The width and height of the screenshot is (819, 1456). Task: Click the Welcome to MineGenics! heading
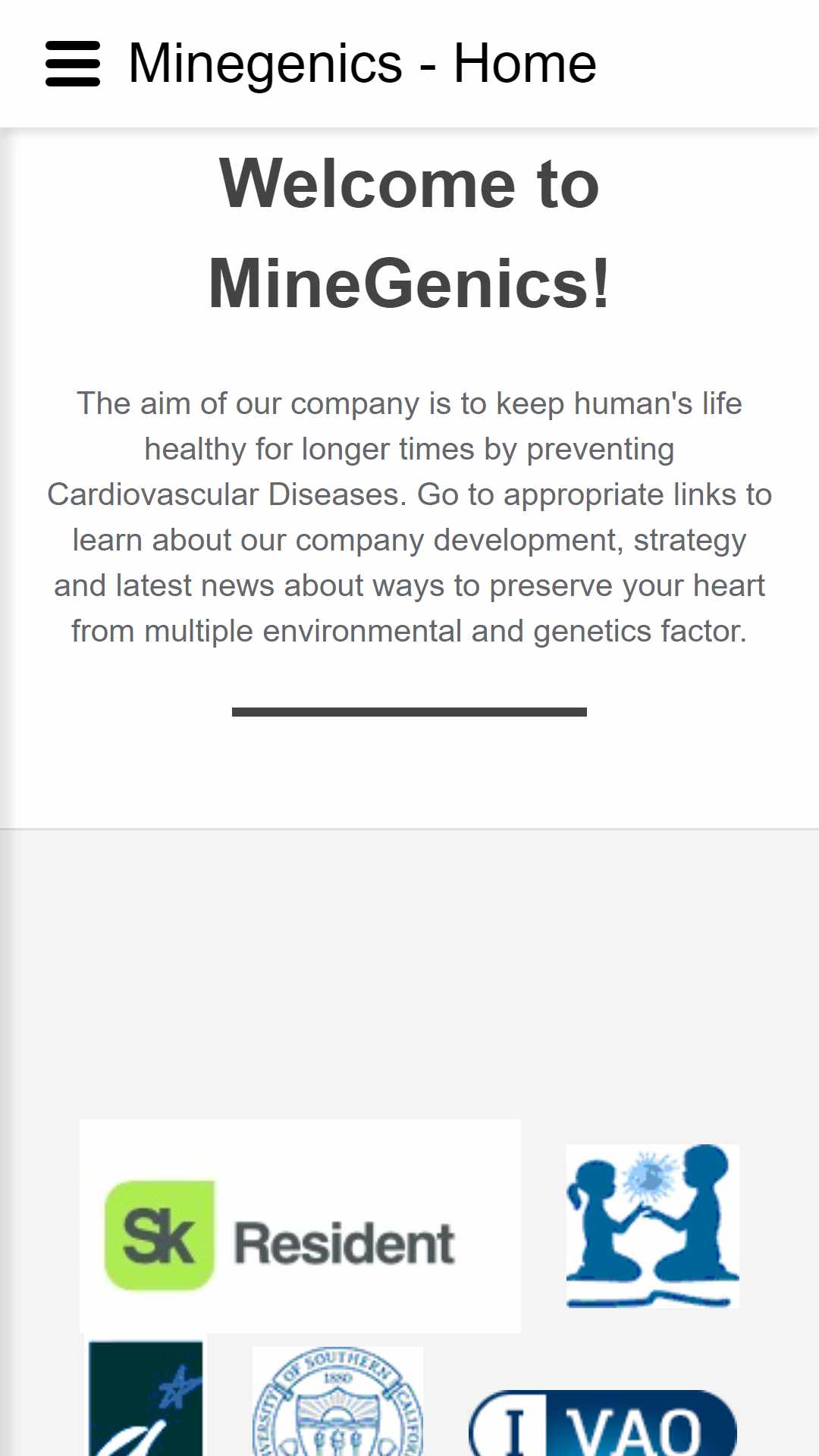(x=409, y=234)
